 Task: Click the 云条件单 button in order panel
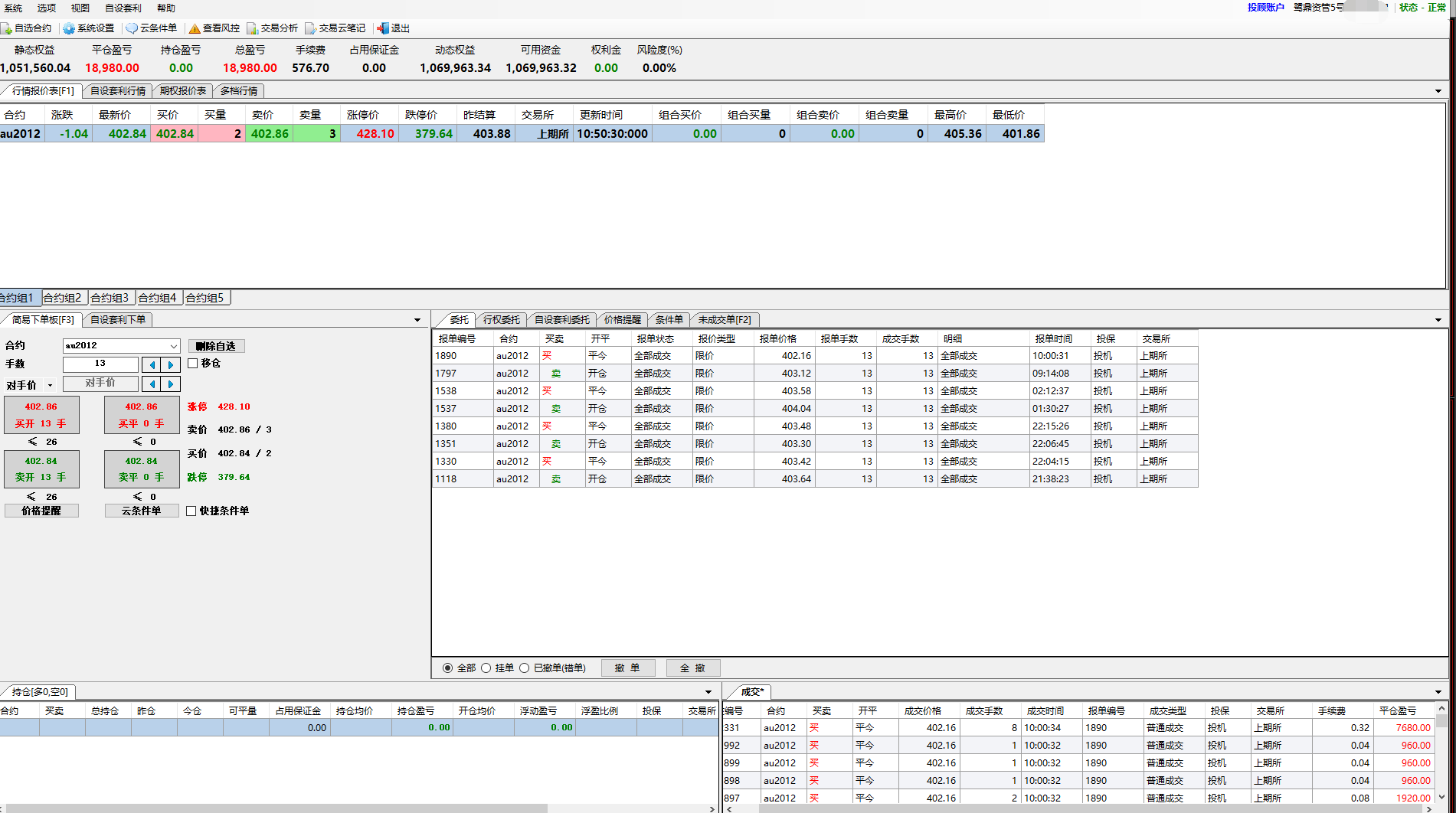tap(142, 511)
